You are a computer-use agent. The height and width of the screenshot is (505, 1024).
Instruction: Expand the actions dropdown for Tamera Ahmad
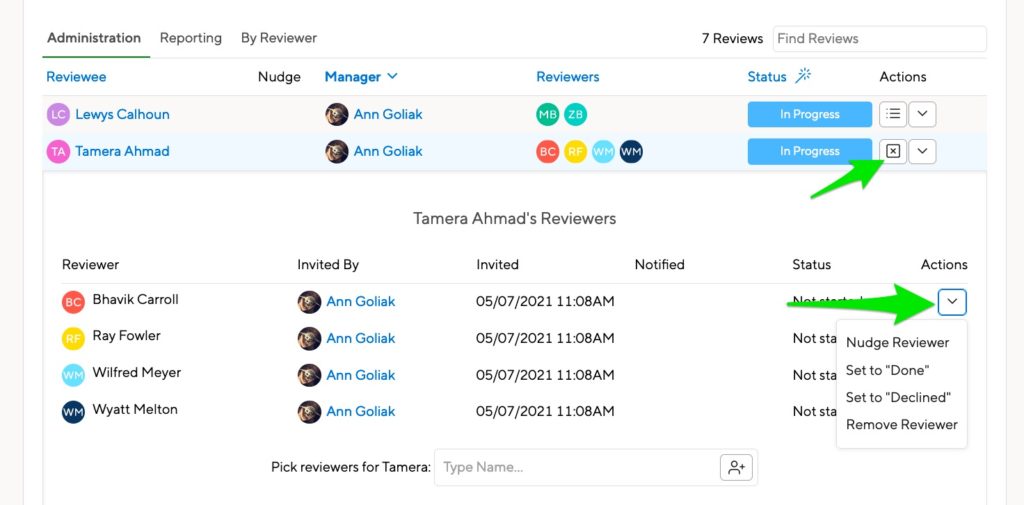coord(922,152)
